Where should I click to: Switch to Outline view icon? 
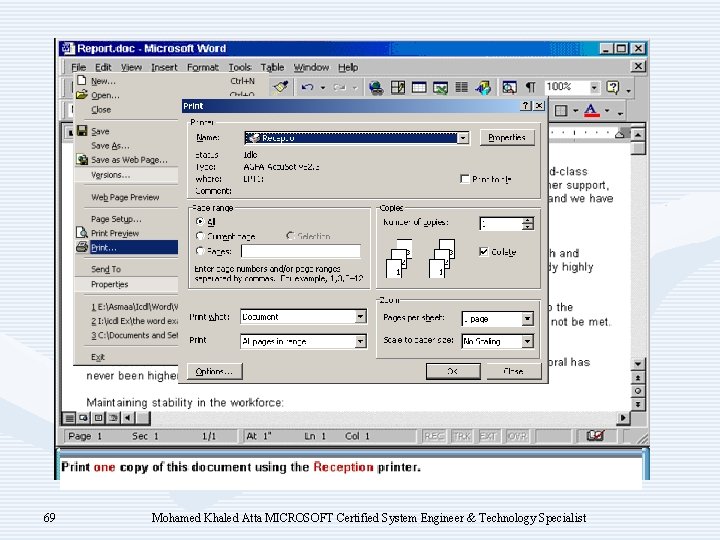(x=113, y=418)
